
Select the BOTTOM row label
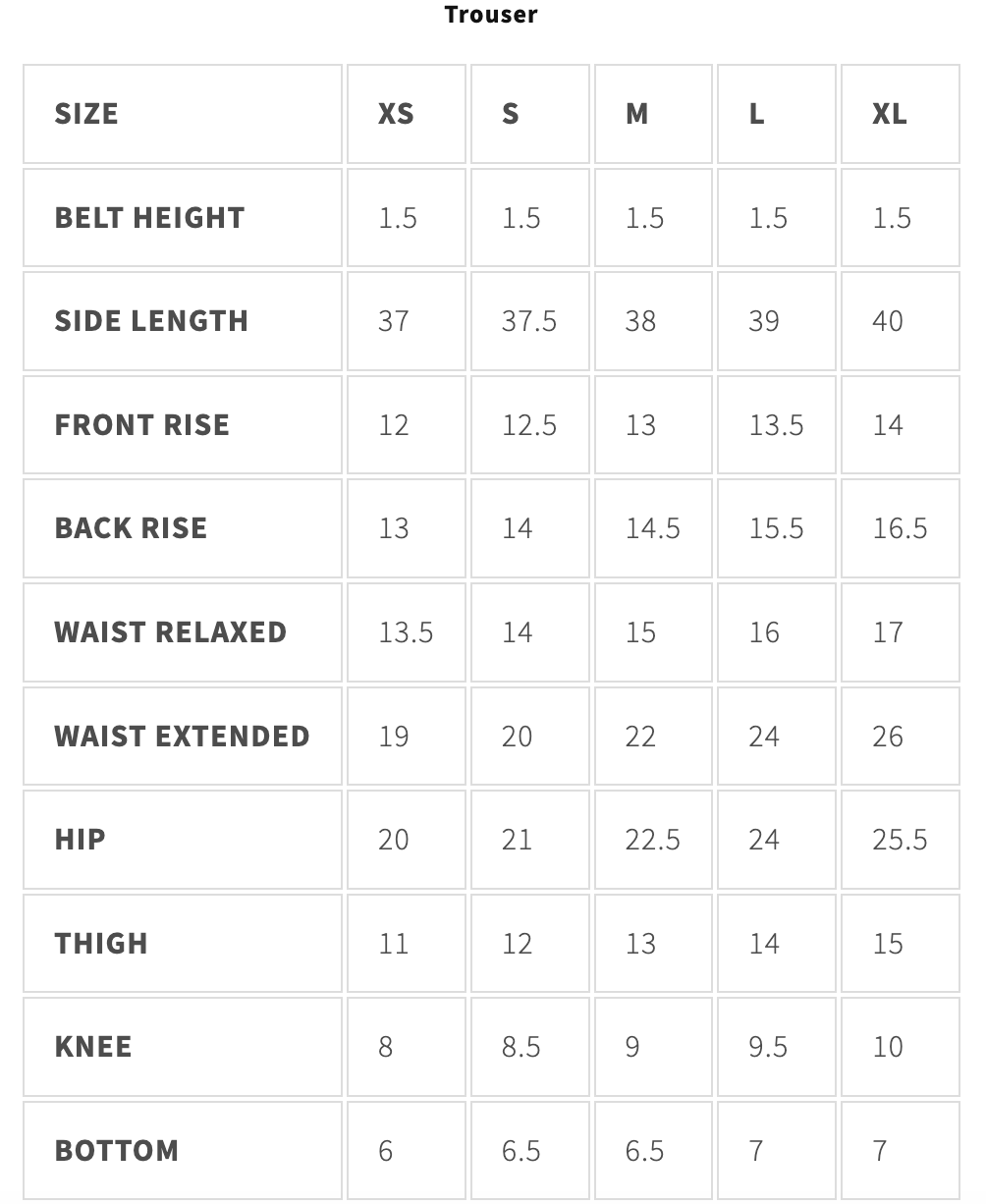coord(117,1150)
